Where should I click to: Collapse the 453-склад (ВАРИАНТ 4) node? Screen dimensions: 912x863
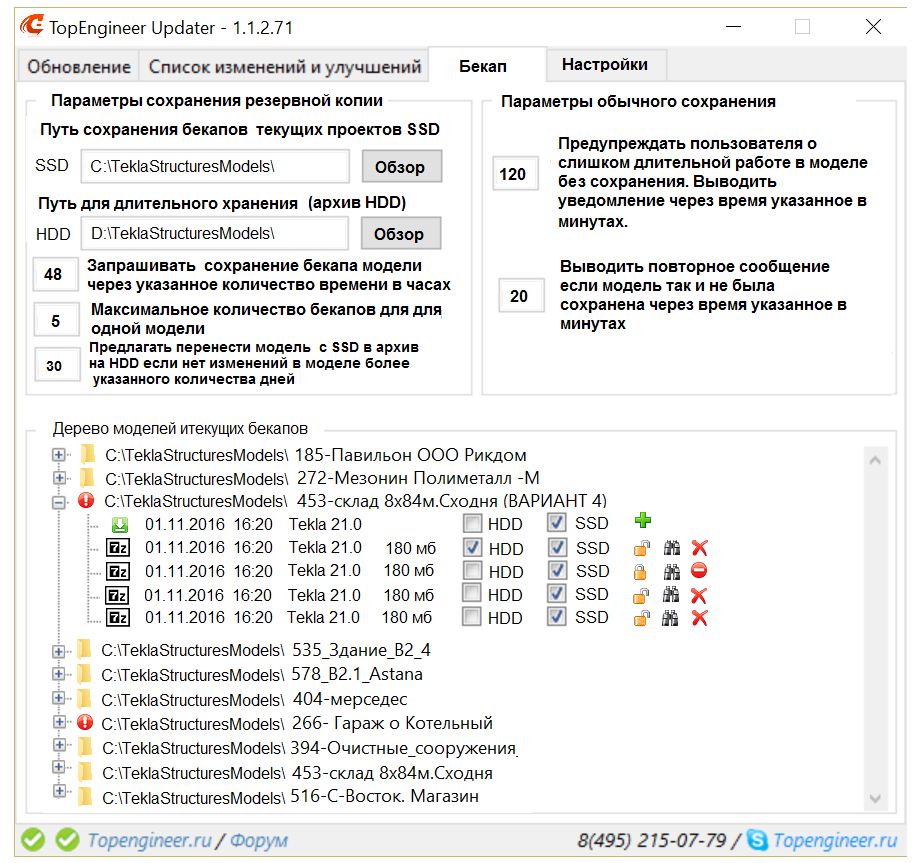tap(58, 502)
